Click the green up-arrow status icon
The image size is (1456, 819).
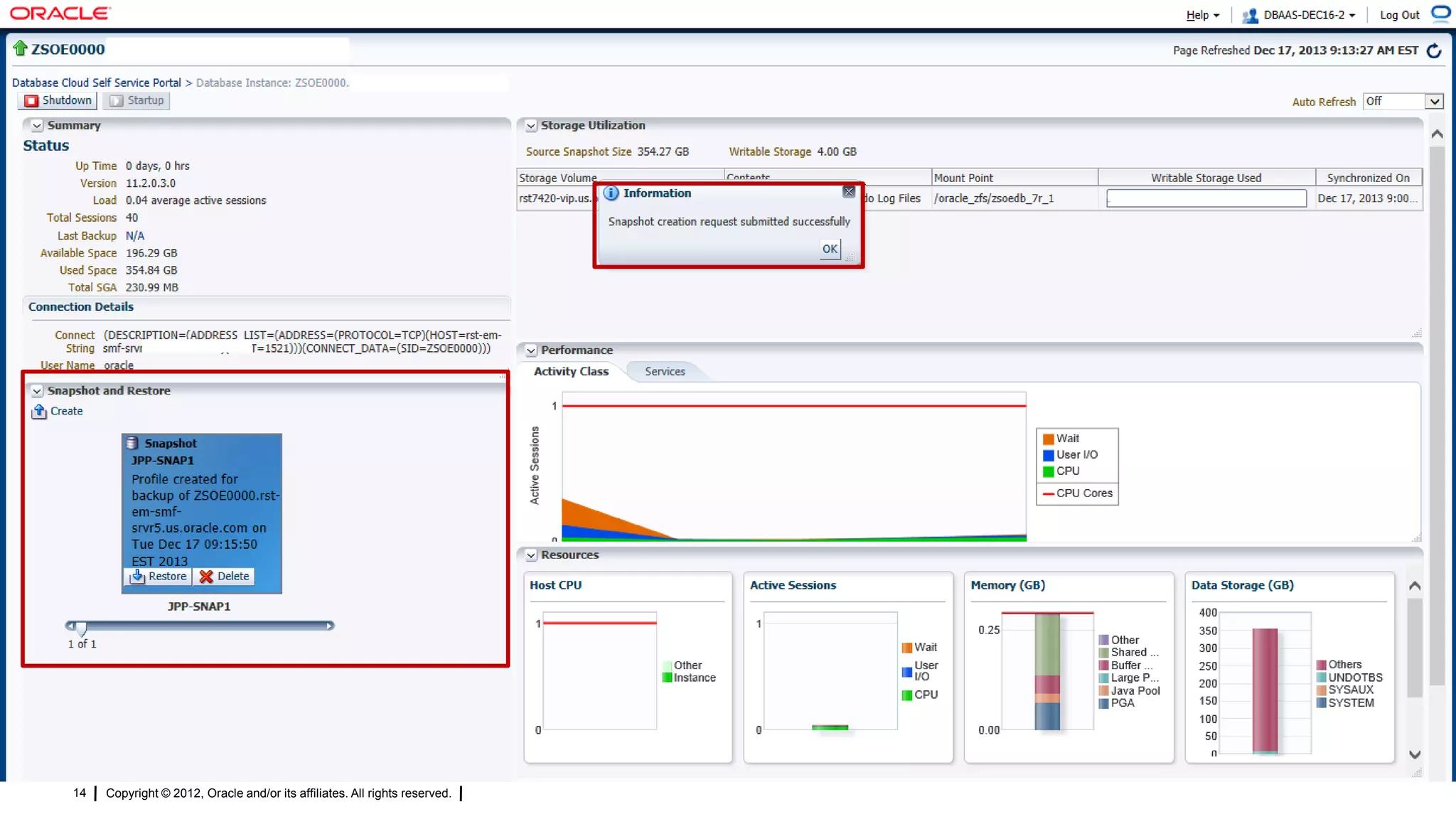(20, 48)
